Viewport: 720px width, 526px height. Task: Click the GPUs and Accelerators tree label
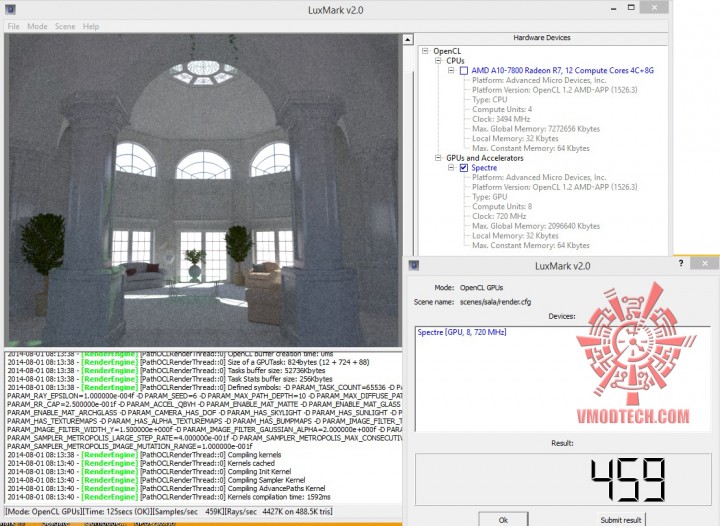(x=484, y=158)
